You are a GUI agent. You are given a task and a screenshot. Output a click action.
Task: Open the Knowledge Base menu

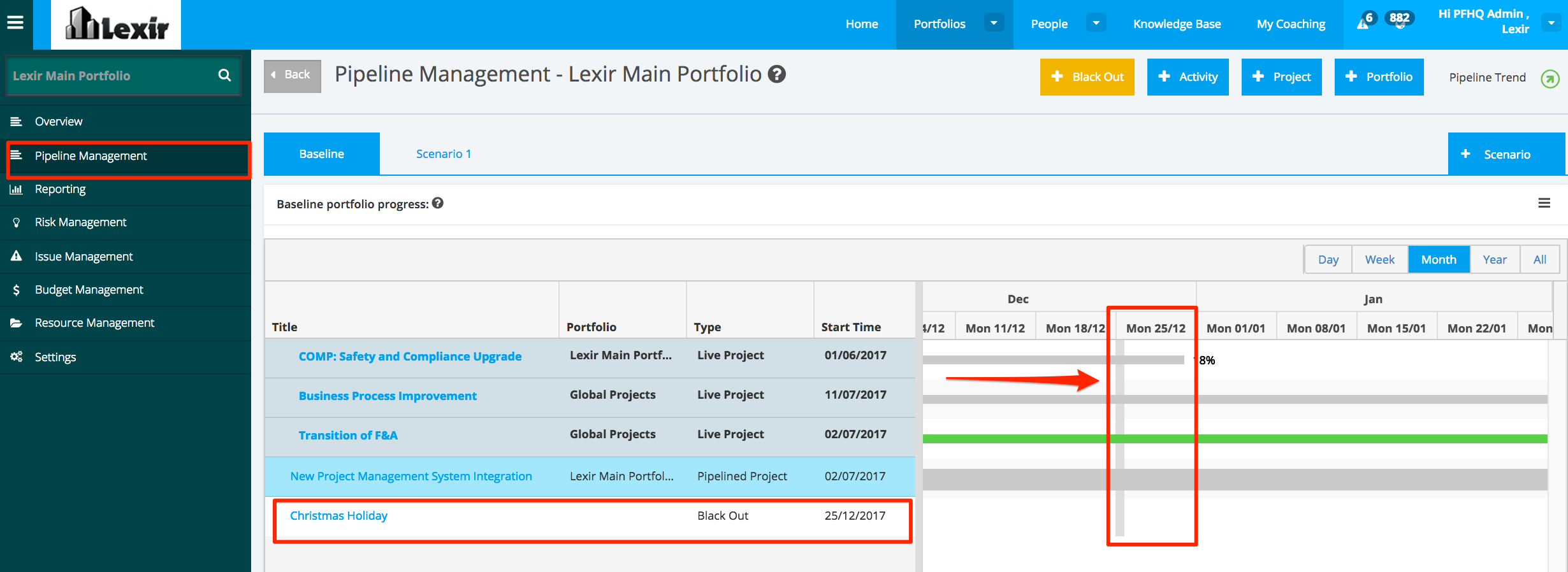[x=1177, y=24]
